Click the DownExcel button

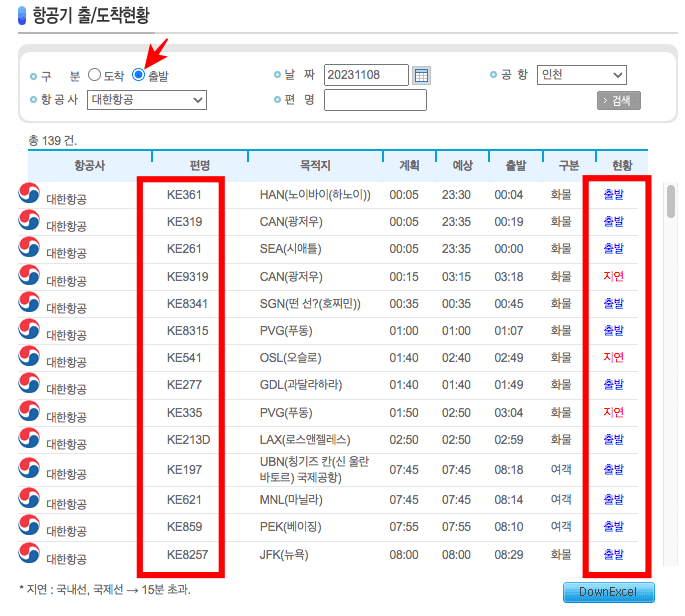click(x=609, y=592)
